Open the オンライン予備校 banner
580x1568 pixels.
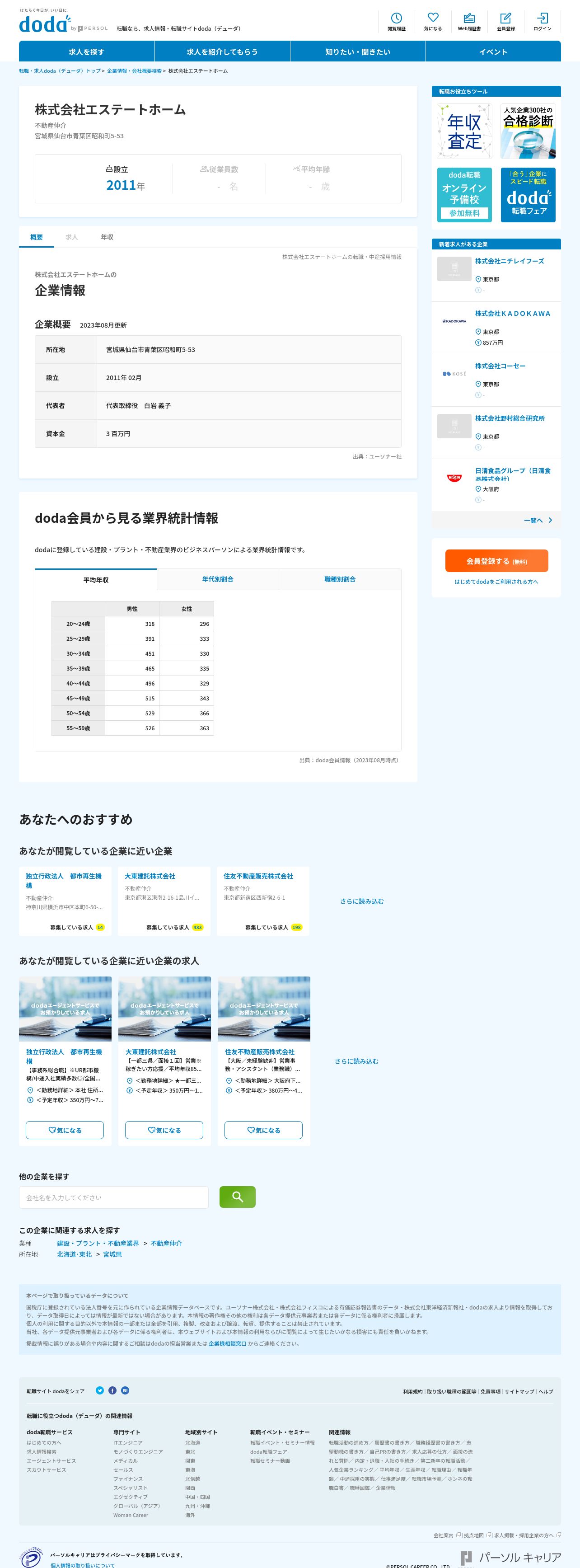pos(464,195)
